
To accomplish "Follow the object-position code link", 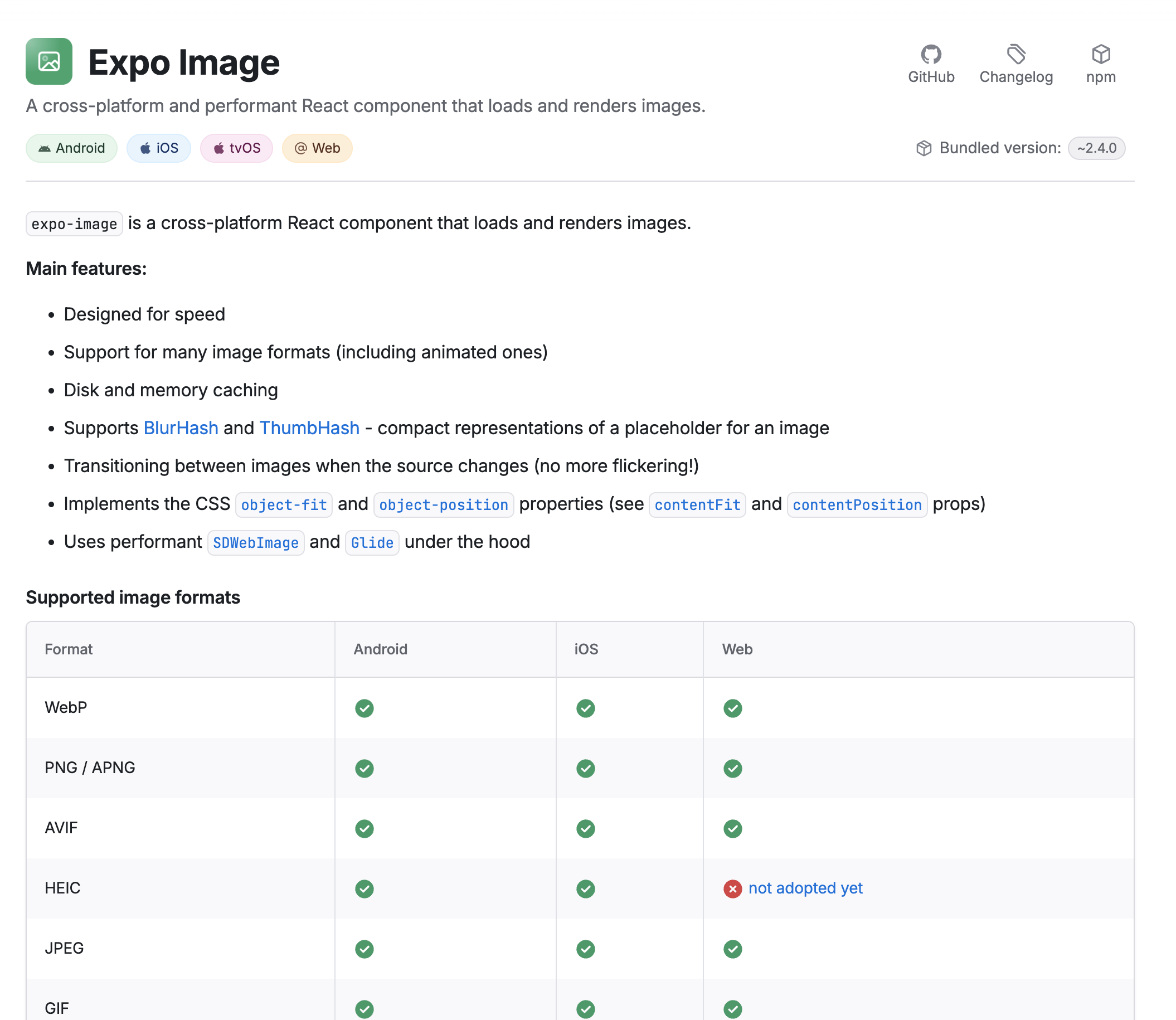I will 444,505.
